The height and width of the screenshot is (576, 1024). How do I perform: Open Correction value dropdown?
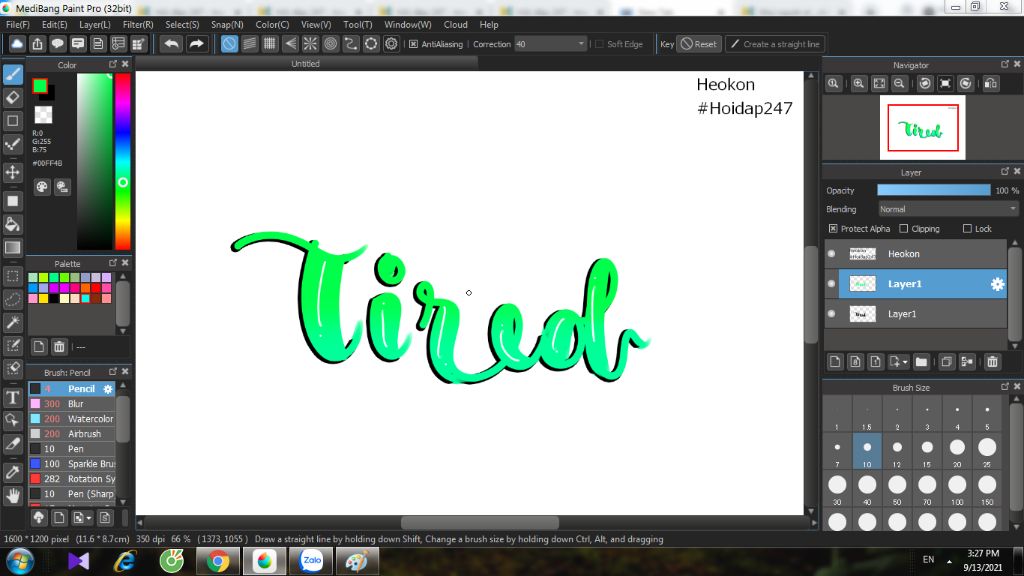(581, 44)
